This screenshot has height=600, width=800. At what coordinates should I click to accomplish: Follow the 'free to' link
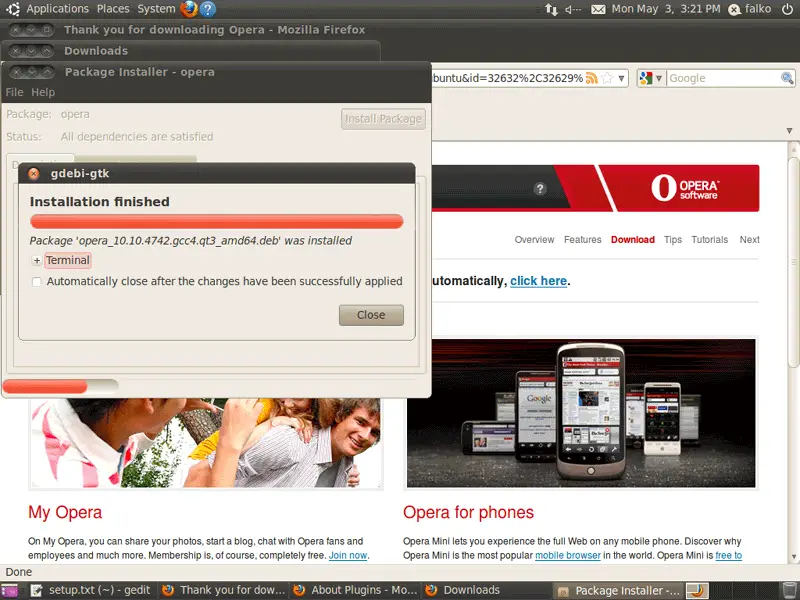point(729,556)
